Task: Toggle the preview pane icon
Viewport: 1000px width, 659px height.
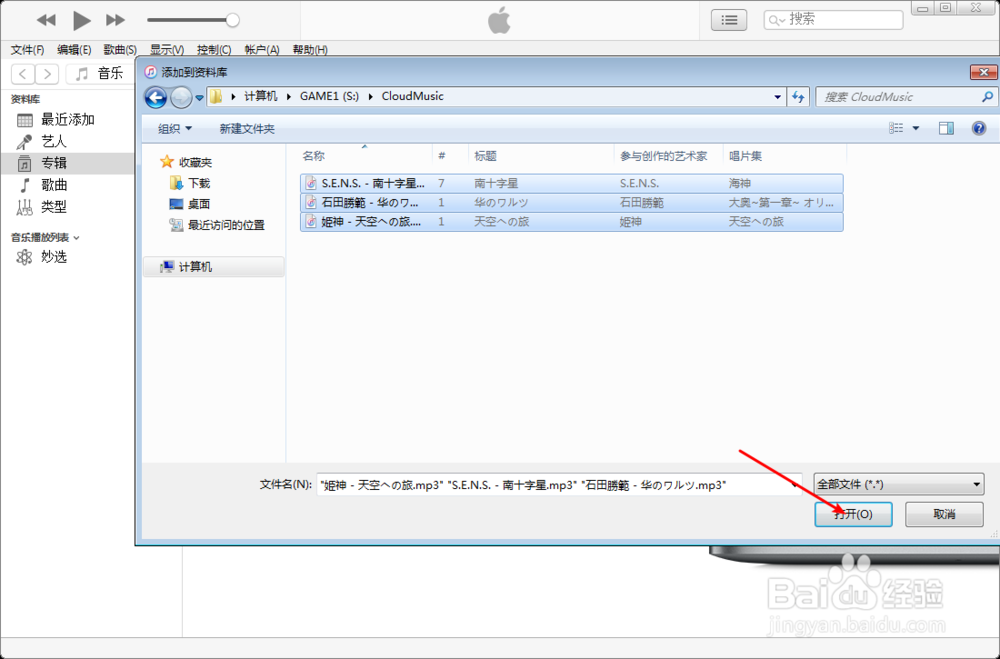Action: coord(946,128)
